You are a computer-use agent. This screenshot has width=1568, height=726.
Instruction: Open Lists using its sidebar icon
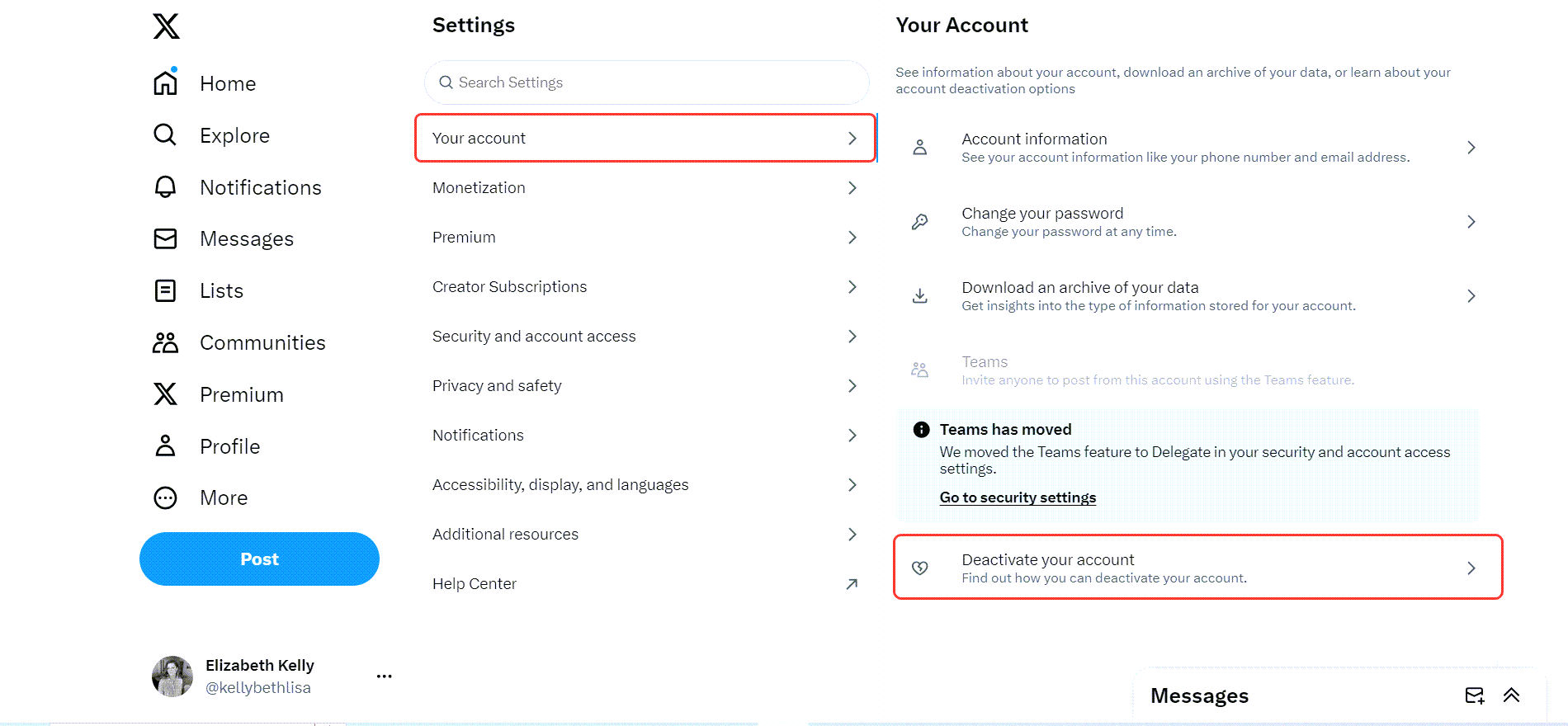pyautogui.click(x=165, y=290)
